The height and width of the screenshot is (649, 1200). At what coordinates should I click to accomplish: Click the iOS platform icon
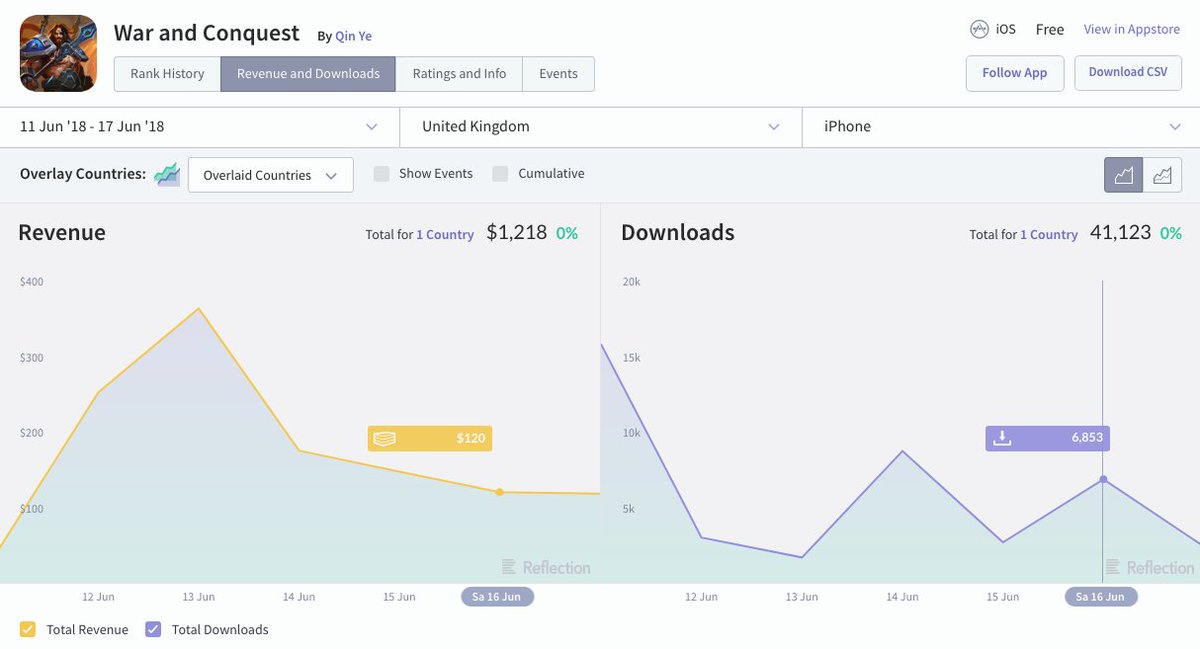979,30
